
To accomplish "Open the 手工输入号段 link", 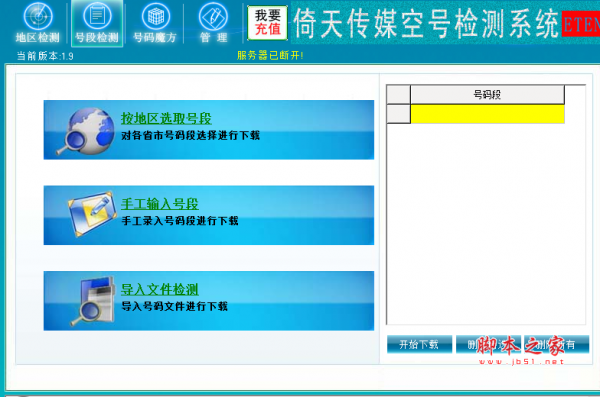I will [x=160, y=204].
